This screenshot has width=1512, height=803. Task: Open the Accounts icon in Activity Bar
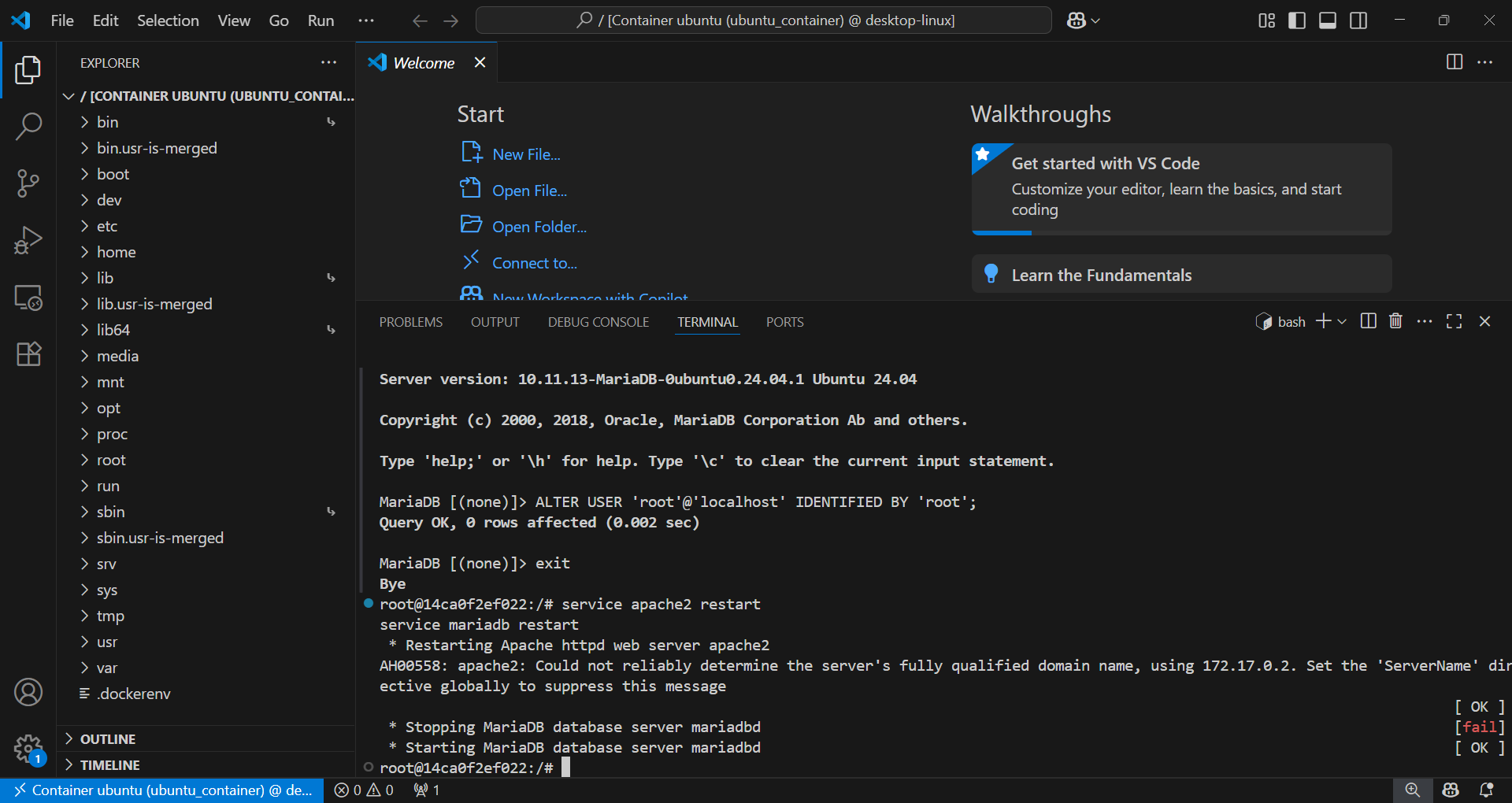coord(28,692)
